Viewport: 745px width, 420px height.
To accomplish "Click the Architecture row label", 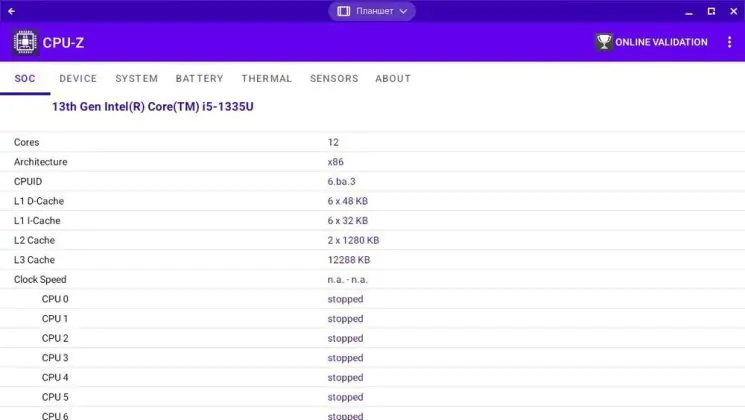I will [x=40, y=162].
